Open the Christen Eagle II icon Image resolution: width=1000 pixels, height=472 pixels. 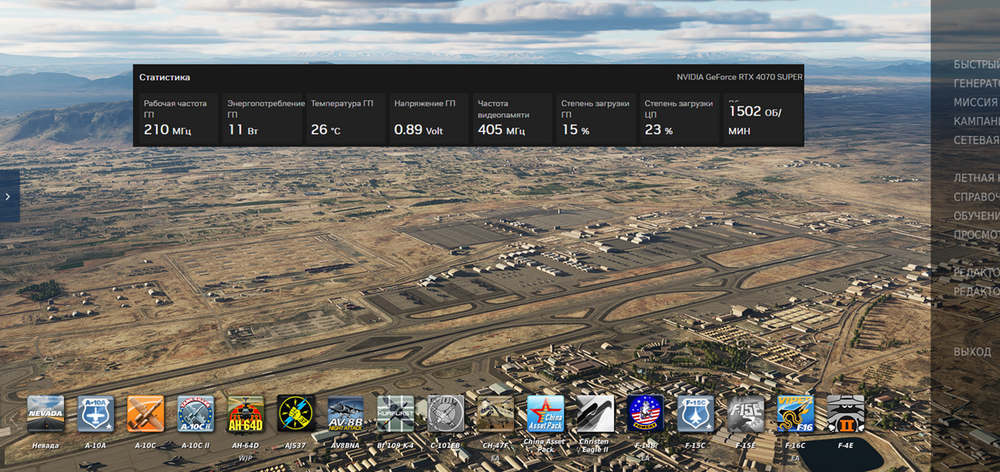pos(596,413)
